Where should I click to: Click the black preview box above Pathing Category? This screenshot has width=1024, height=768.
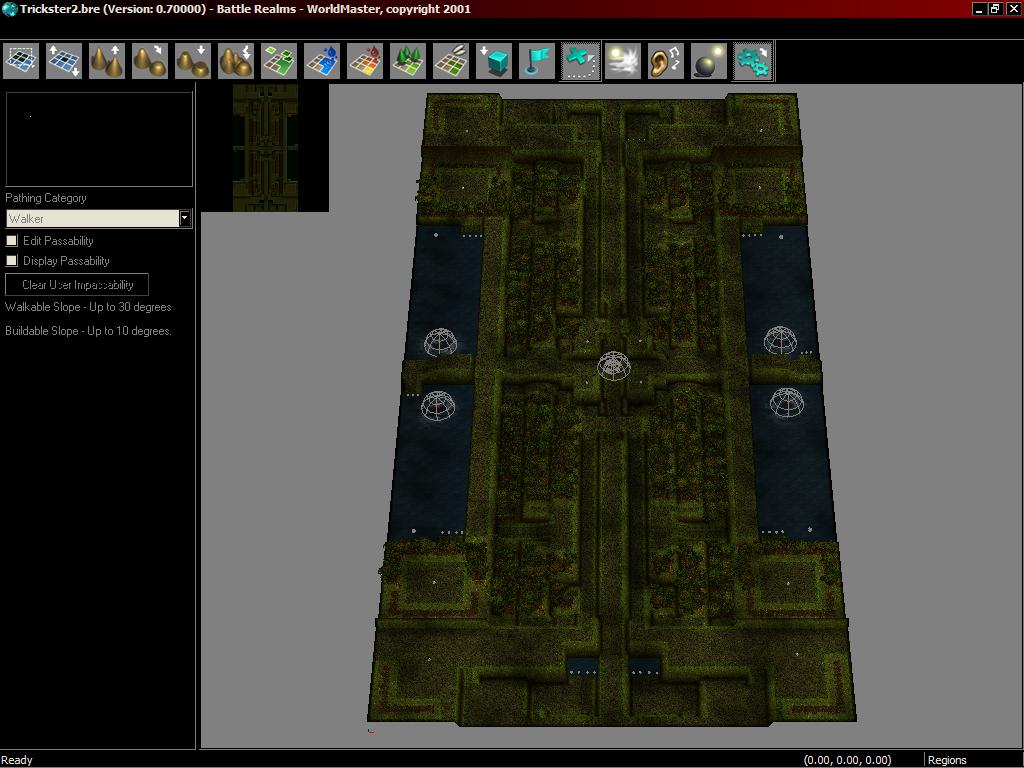coord(99,139)
